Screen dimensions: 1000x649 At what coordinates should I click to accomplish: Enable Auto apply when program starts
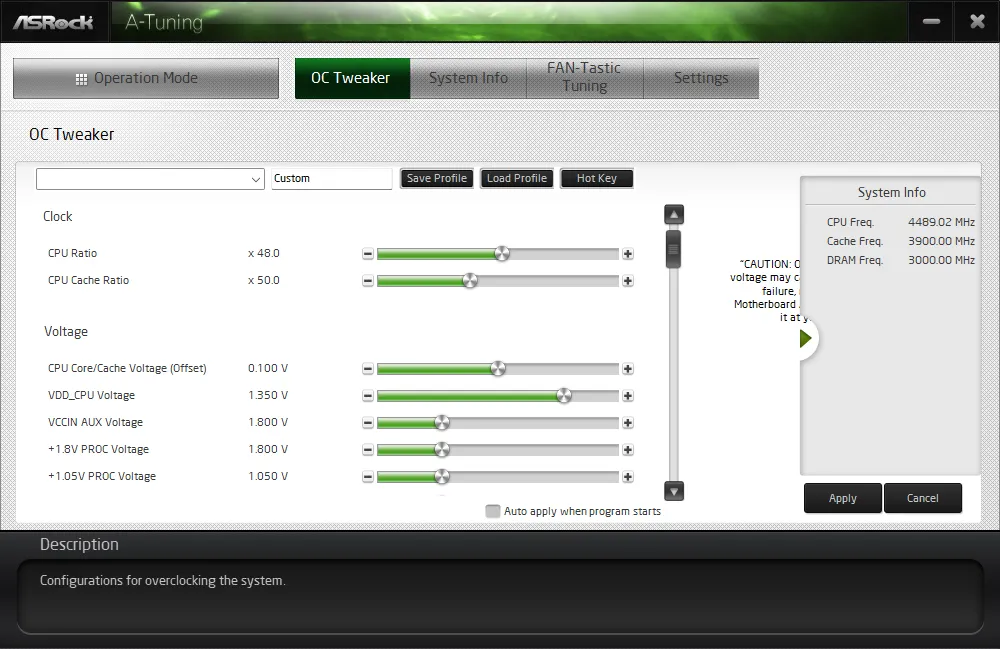[492, 511]
